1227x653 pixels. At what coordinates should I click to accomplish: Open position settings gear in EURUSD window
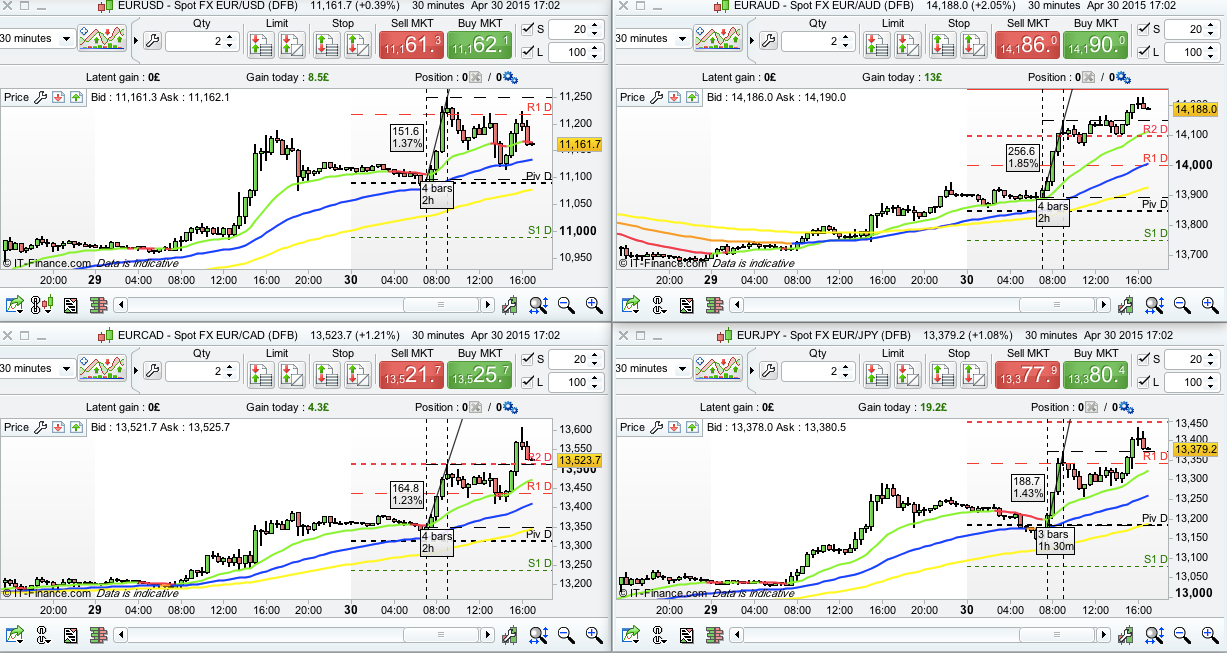pyautogui.click(x=510, y=77)
